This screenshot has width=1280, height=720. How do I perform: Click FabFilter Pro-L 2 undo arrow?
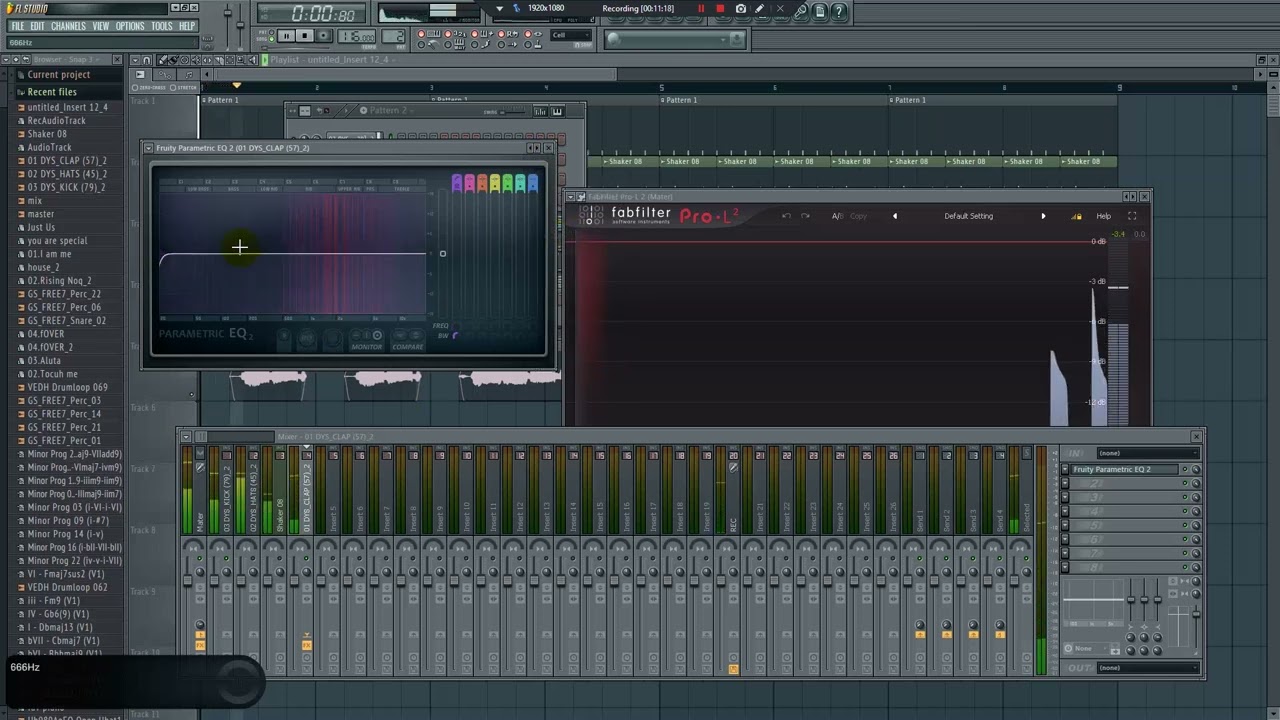[x=786, y=216]
